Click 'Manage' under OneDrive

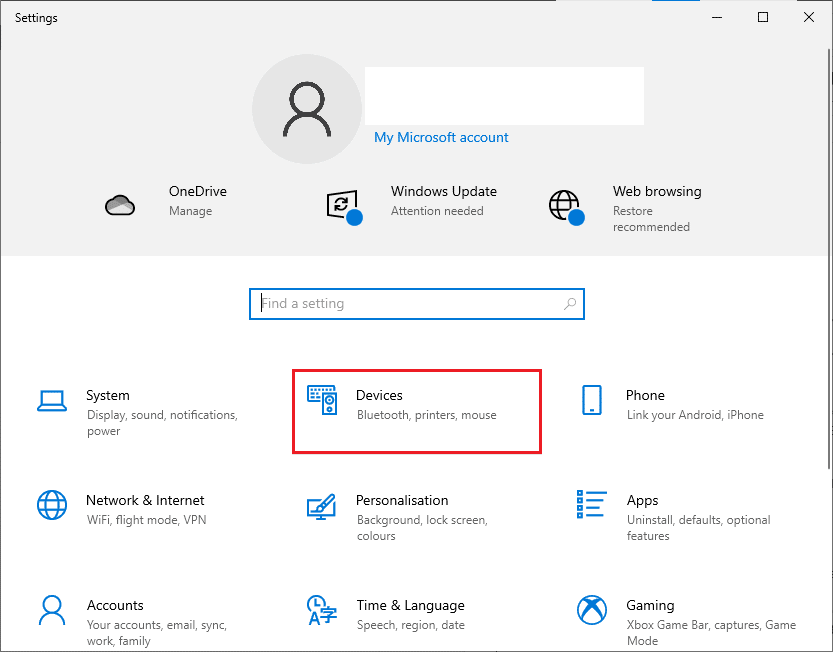[191, 211]
